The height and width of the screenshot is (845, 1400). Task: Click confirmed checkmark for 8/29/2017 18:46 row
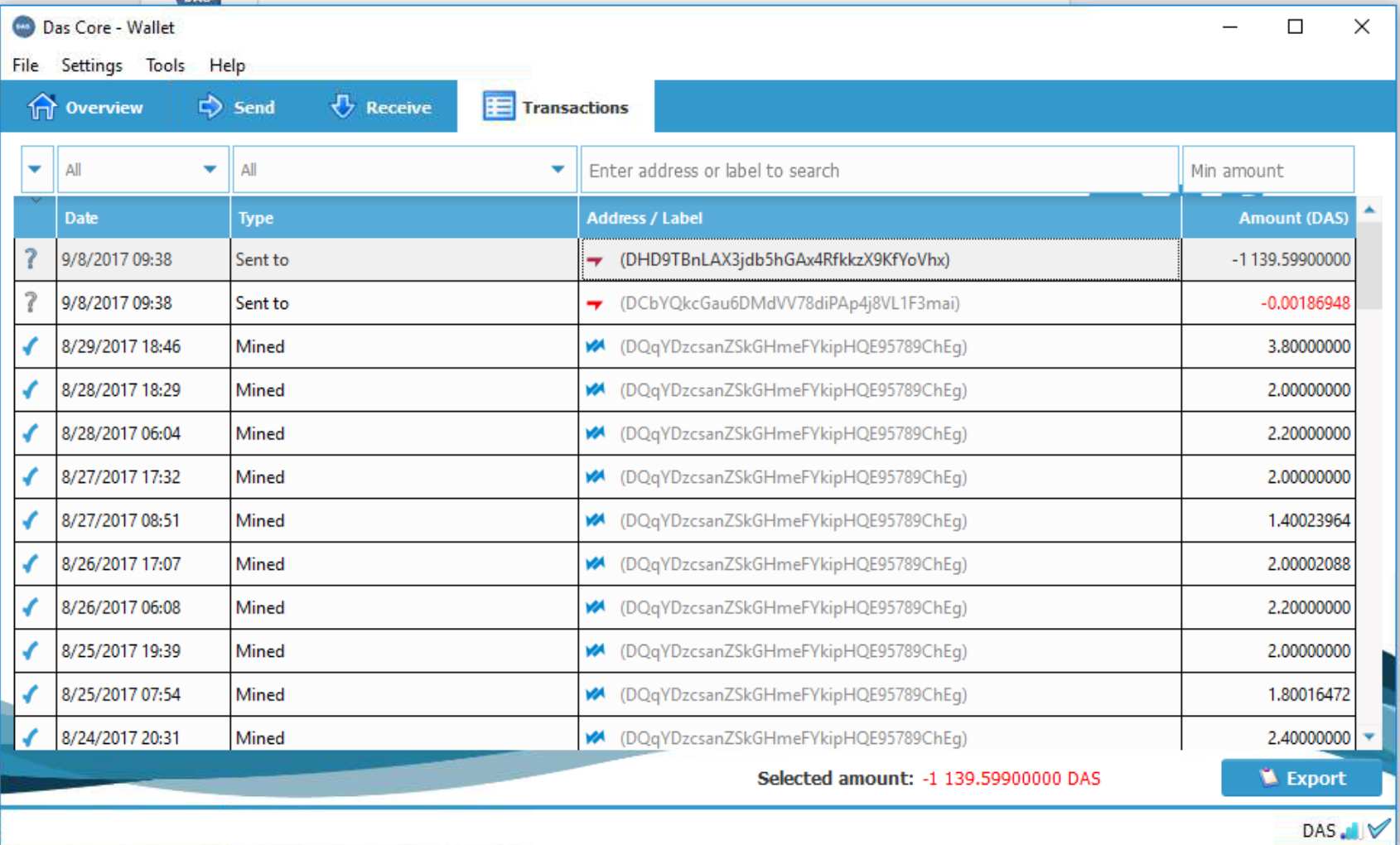pyautogui.click(x=31, y=346)
